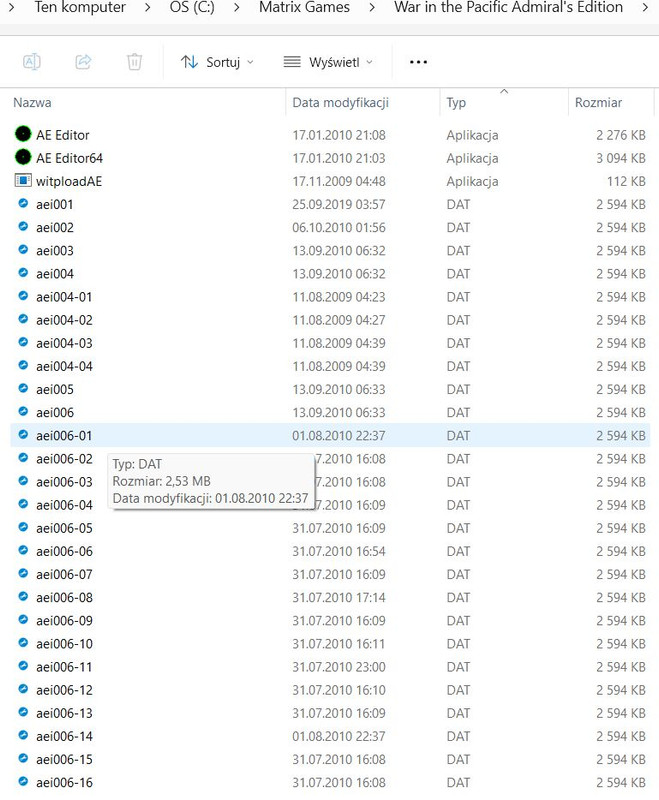Select the aei004 file icon
This screenshot has width=659, height=800.
(x=23, y=272)
